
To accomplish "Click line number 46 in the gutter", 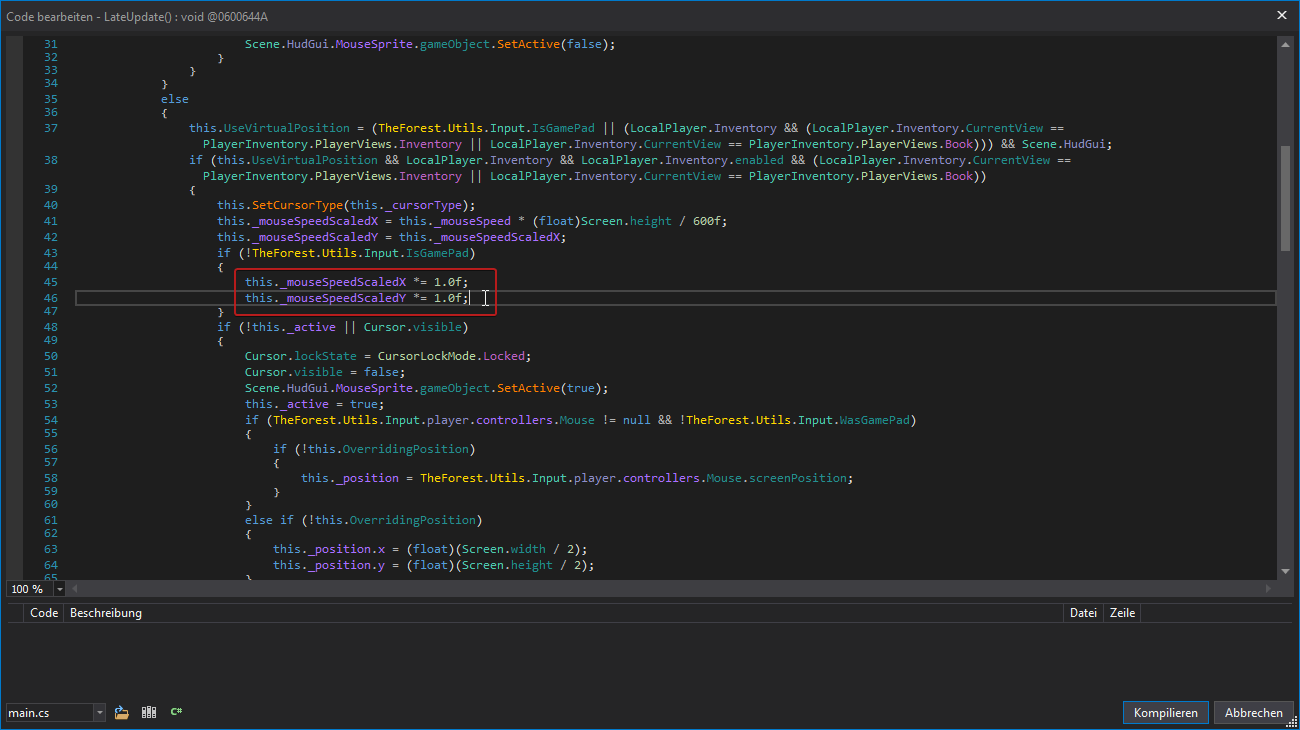I will (x=51, y=298).
